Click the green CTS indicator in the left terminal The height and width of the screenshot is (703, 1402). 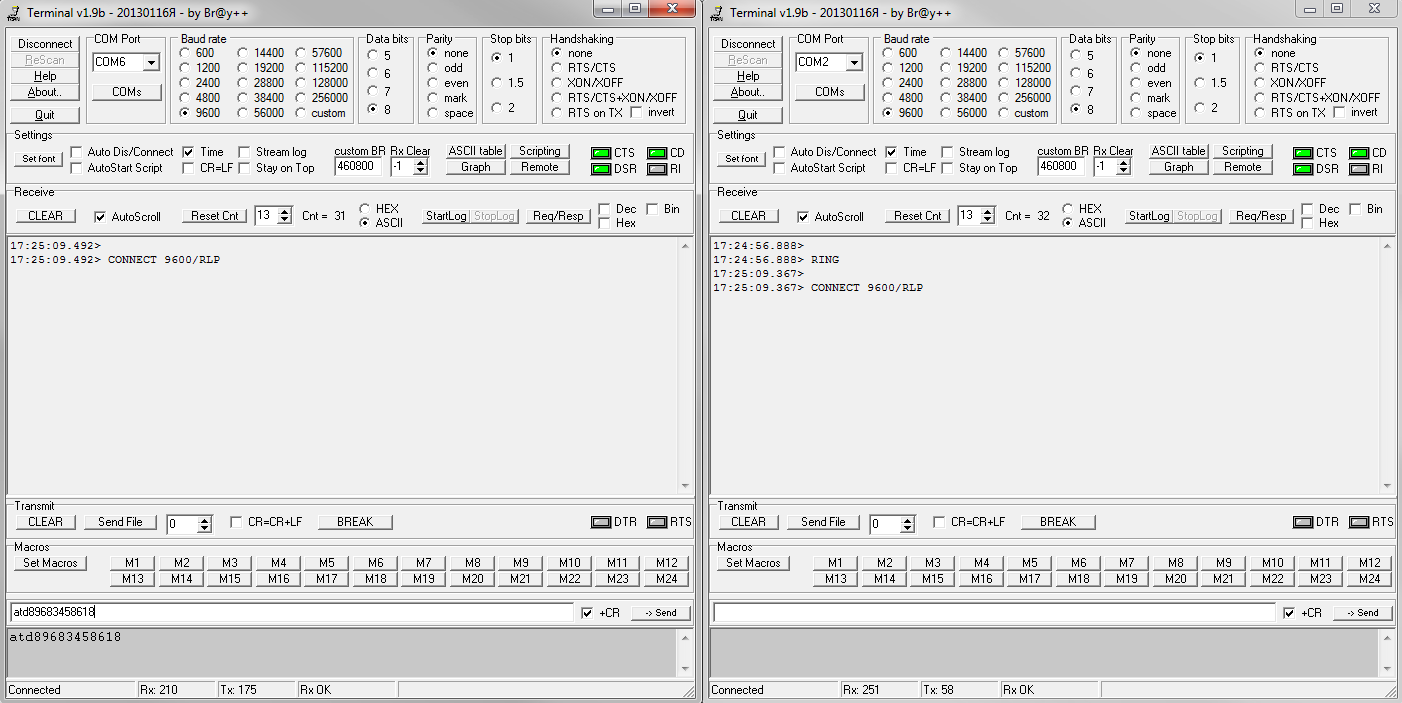[x=600, y=153]
